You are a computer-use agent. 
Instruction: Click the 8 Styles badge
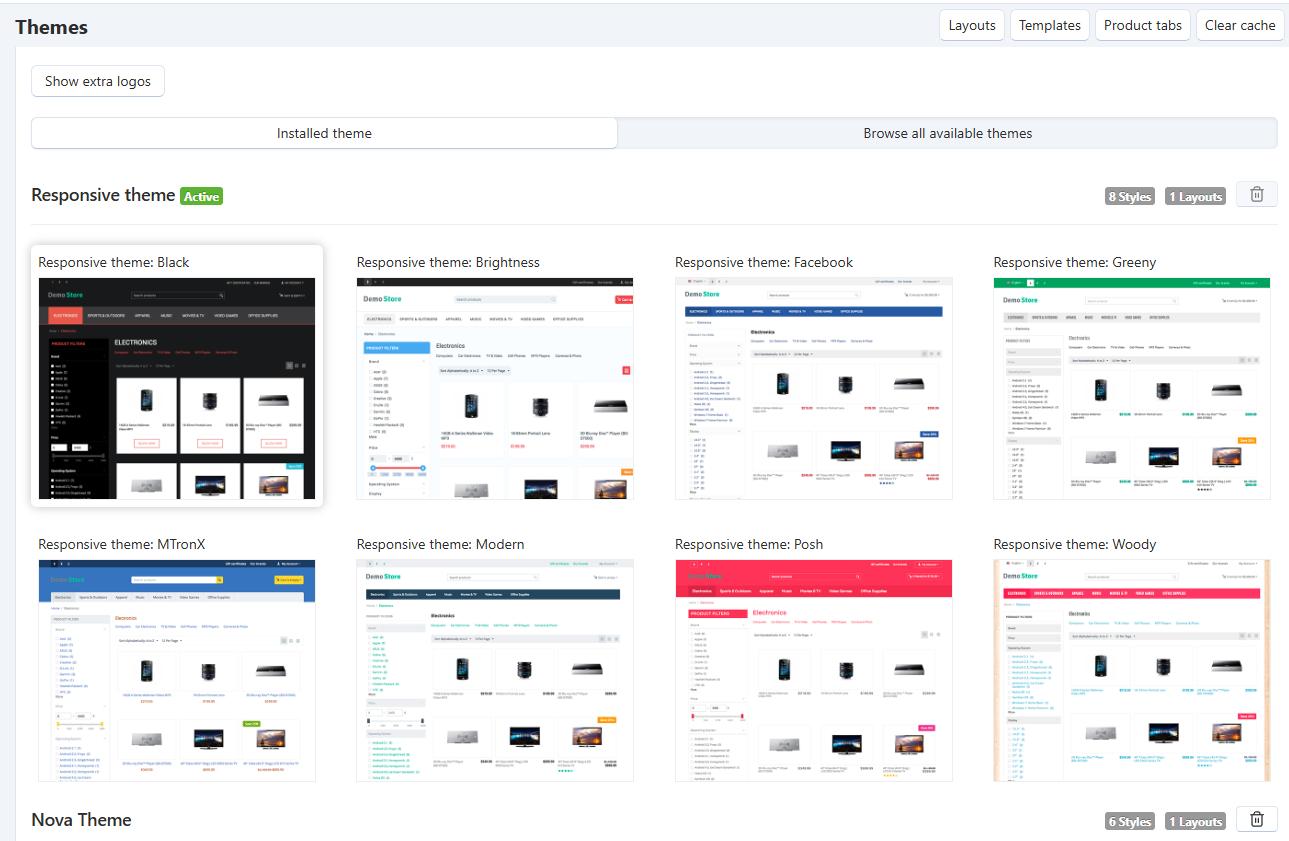[x=1130, y=197]
